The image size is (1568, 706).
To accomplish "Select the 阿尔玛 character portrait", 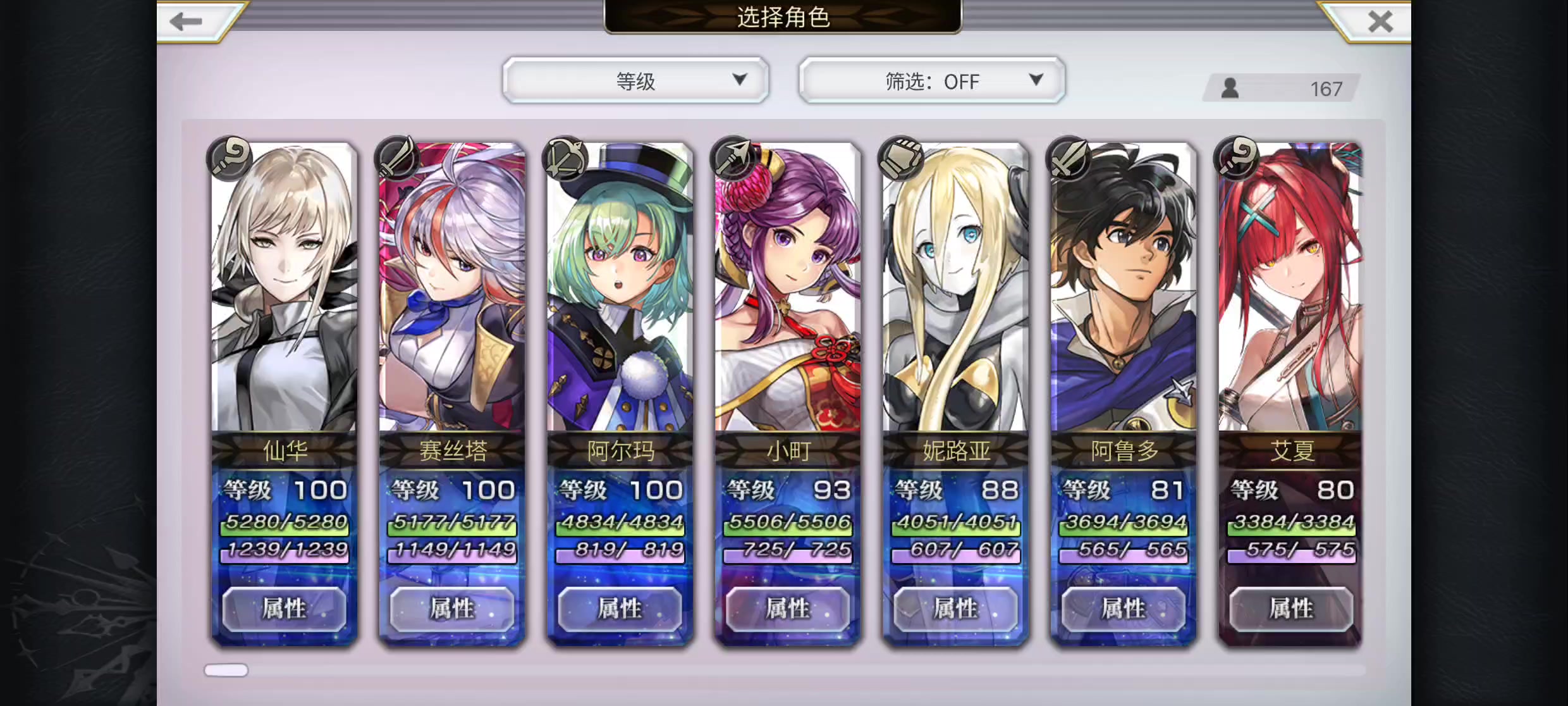I will [620, 288].
